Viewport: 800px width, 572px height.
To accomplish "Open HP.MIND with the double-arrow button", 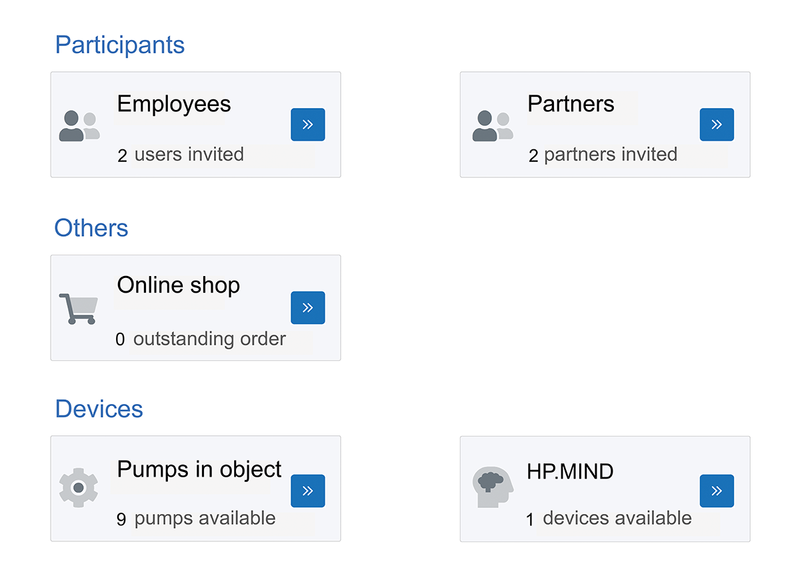I will tap(717, 491).
